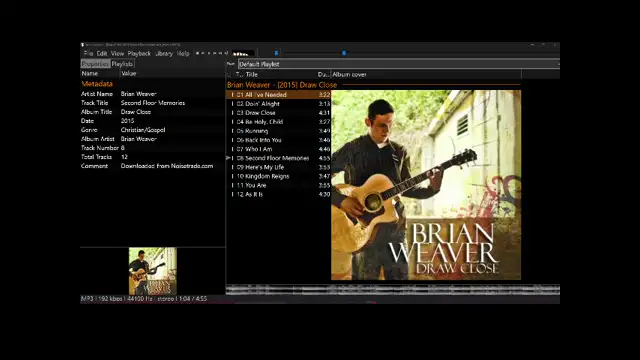Click the Album Artist property row
The image size is (640, 360).
tap(153, 139)
